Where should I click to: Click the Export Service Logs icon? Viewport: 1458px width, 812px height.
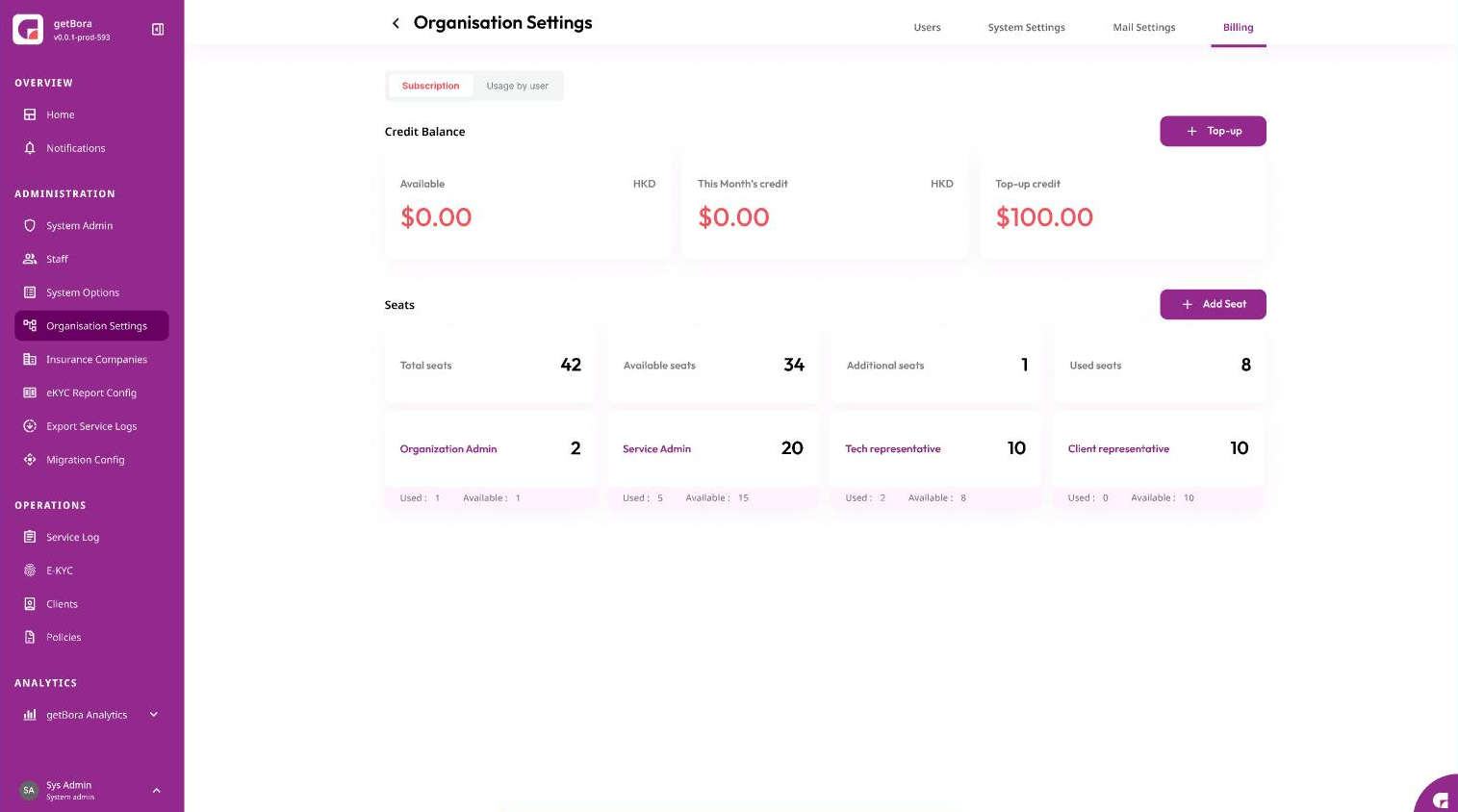pyautogui.click(x=30, y=426)
